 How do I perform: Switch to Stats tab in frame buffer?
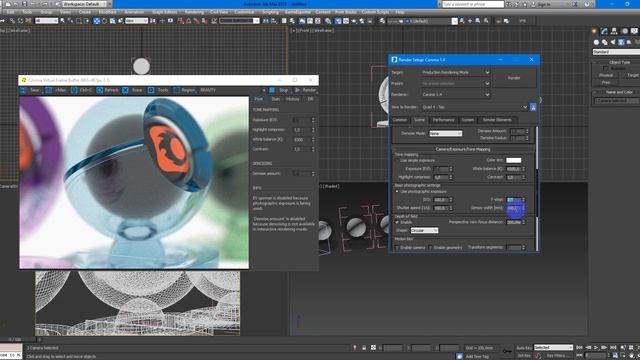pyautogui.click(x=276, y=99)
